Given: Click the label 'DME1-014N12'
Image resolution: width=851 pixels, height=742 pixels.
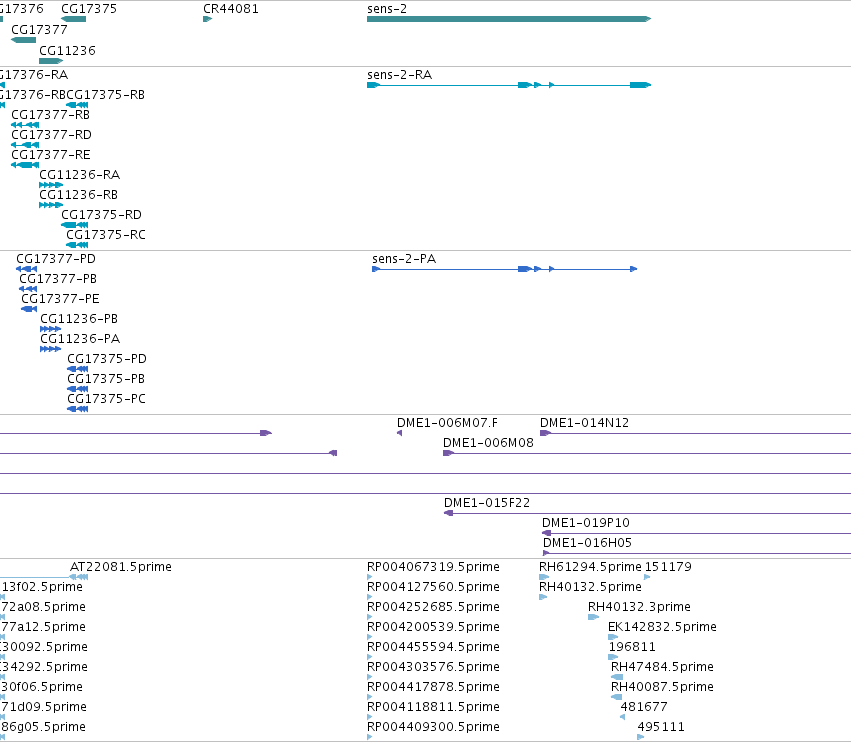Looking at the screenshot, I should pos(584,423).
